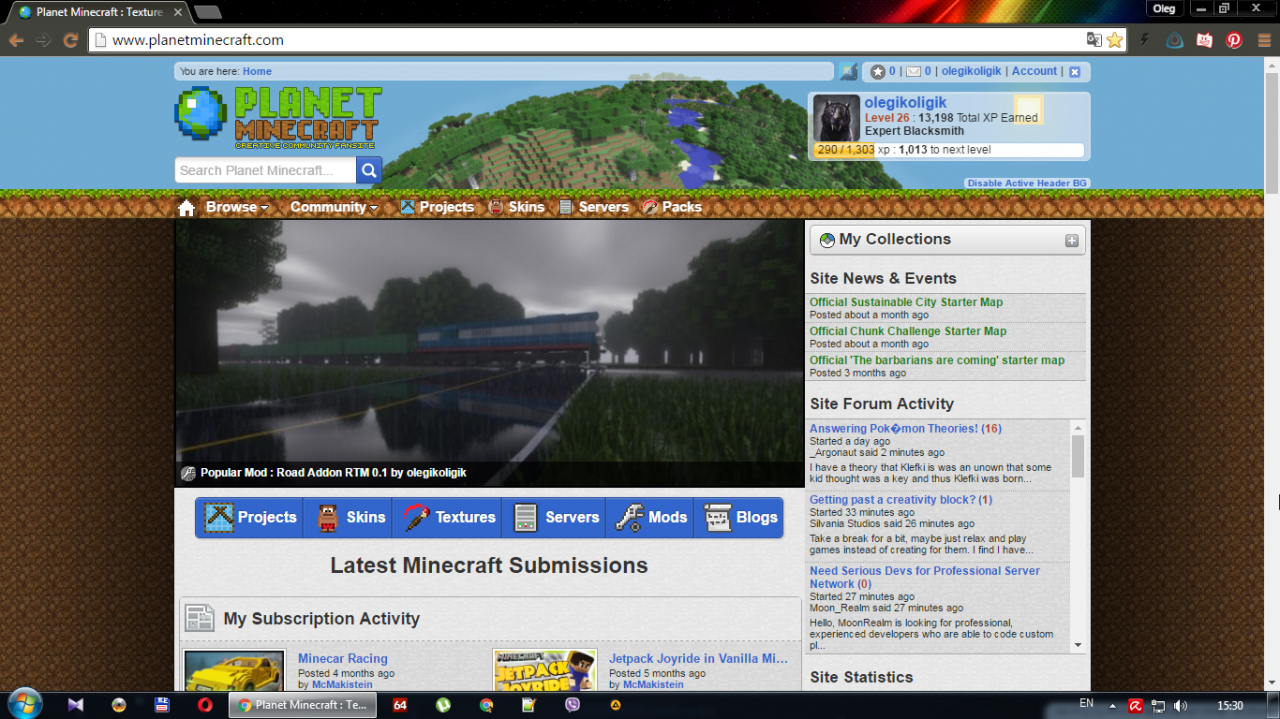Click the Google Translate icon in address bar
This screenshot has height=719, width=1280.
(1094, 40)
